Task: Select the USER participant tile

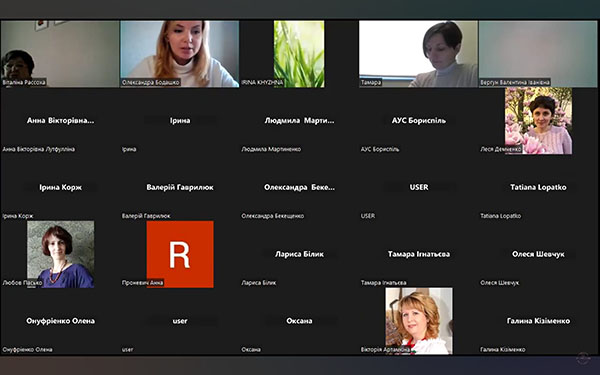Action: pyautogui.click(x=418, y=187)
